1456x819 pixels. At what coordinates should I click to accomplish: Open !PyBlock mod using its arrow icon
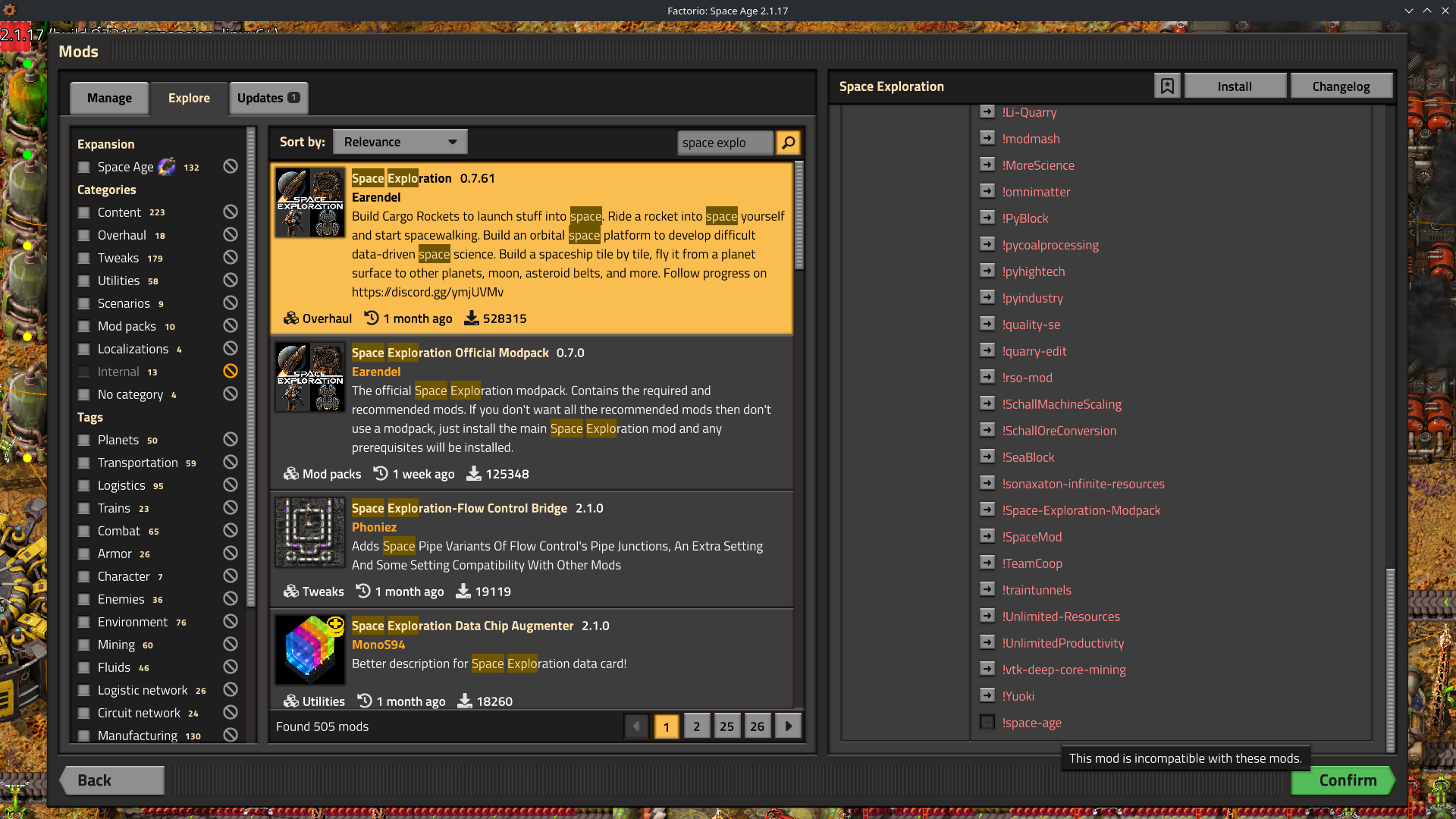click(x=987, y=218)
